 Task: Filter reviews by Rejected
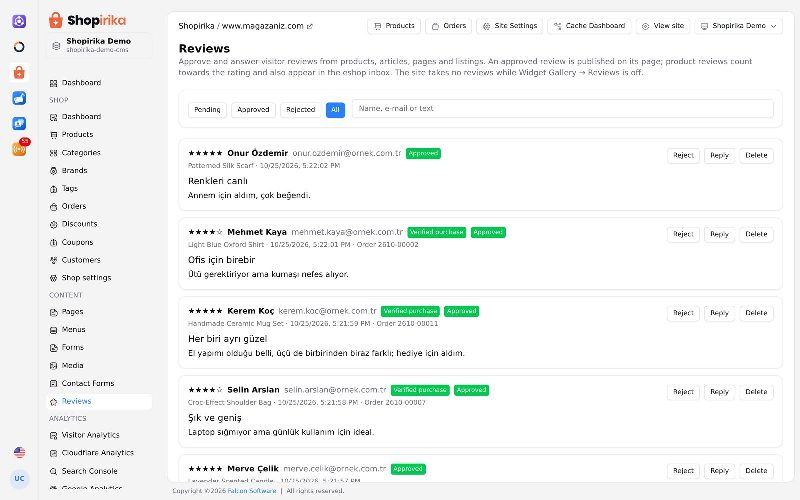pos(301,110)
